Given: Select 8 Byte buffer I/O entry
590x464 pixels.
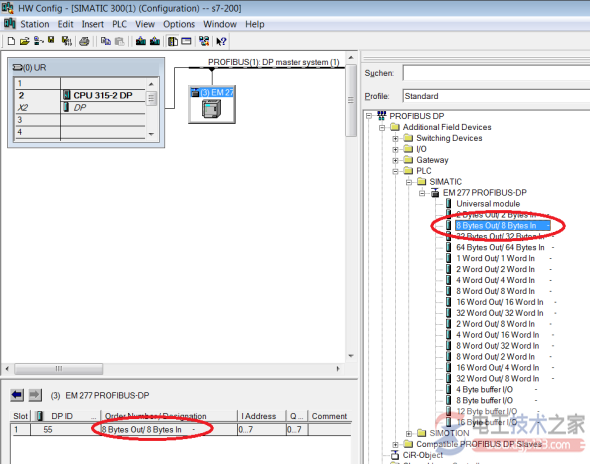Looking at the screenshot, I should pyautogui.click(x=484, y=400).
